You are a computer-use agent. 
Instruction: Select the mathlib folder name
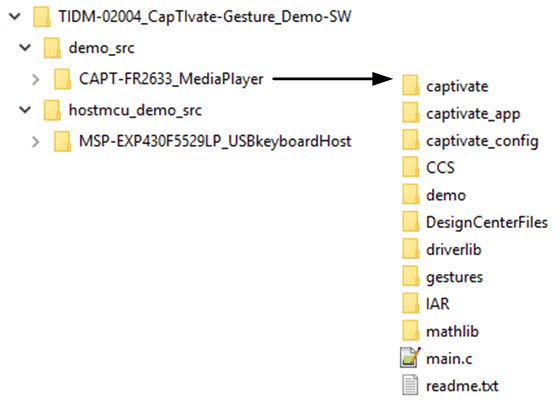(x=452, y=331)
